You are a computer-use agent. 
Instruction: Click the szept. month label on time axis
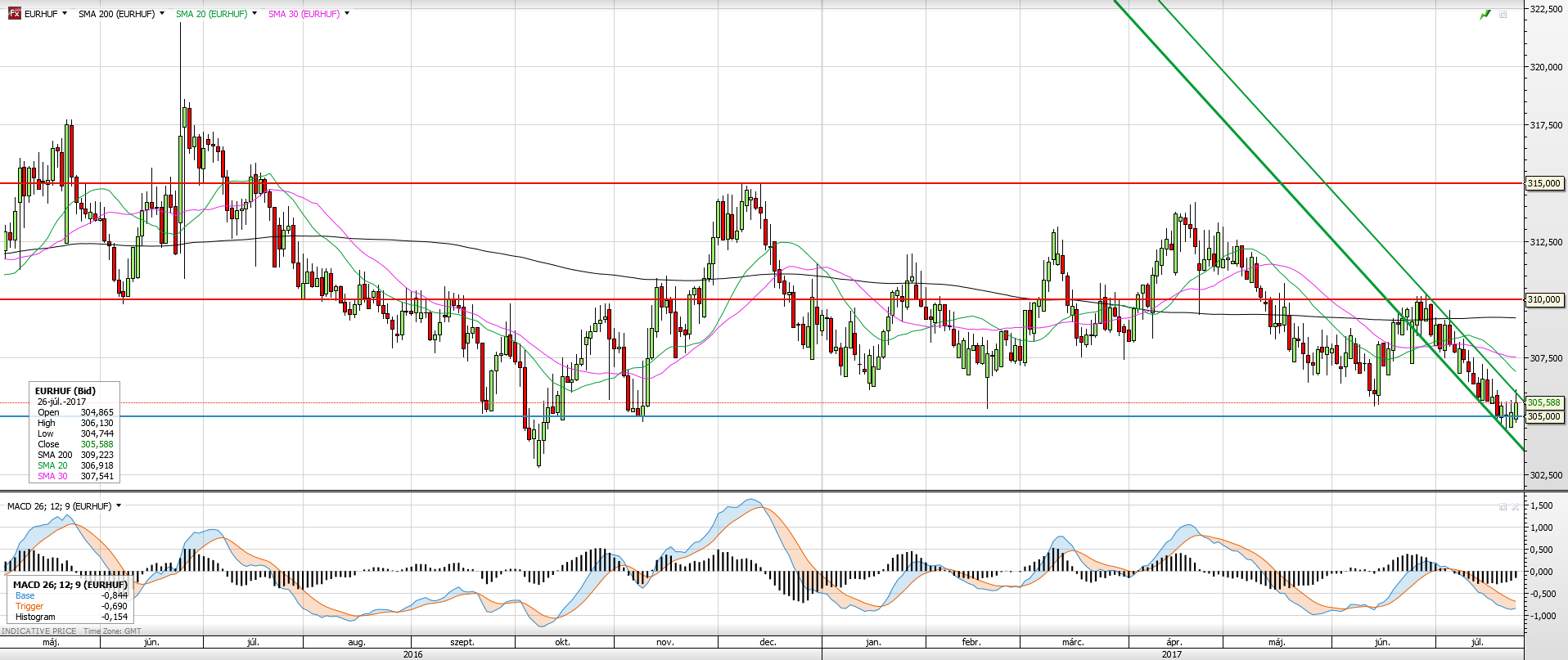[462, 642]
